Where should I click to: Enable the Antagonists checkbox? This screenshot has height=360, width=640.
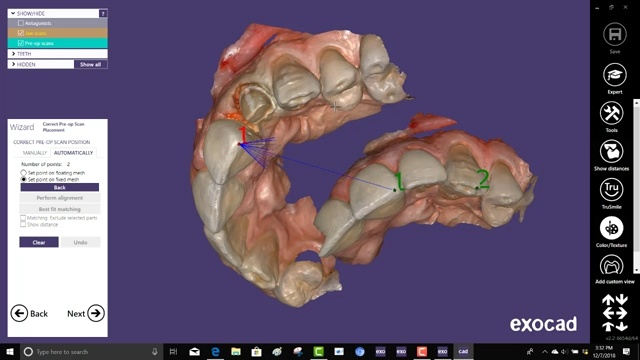click(x=21, y=23)
